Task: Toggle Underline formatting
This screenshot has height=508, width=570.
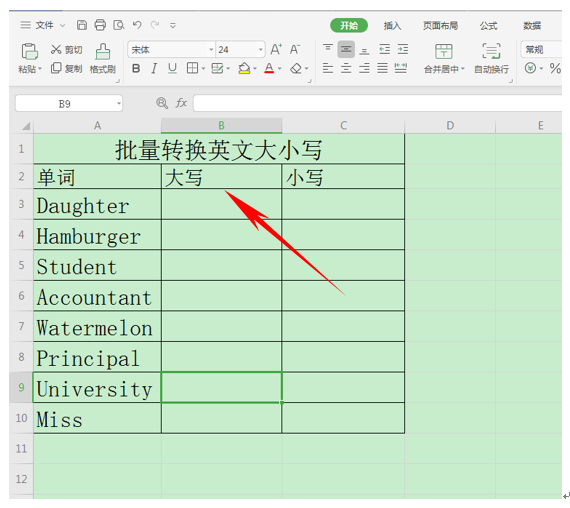Action: click(172, 68)
